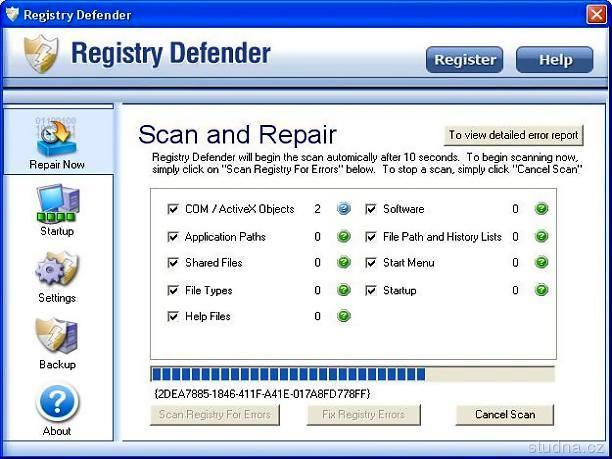Click the green status icon in the Startup scan row
Viewport: 612px width, 459px height.
click(541, 290)
